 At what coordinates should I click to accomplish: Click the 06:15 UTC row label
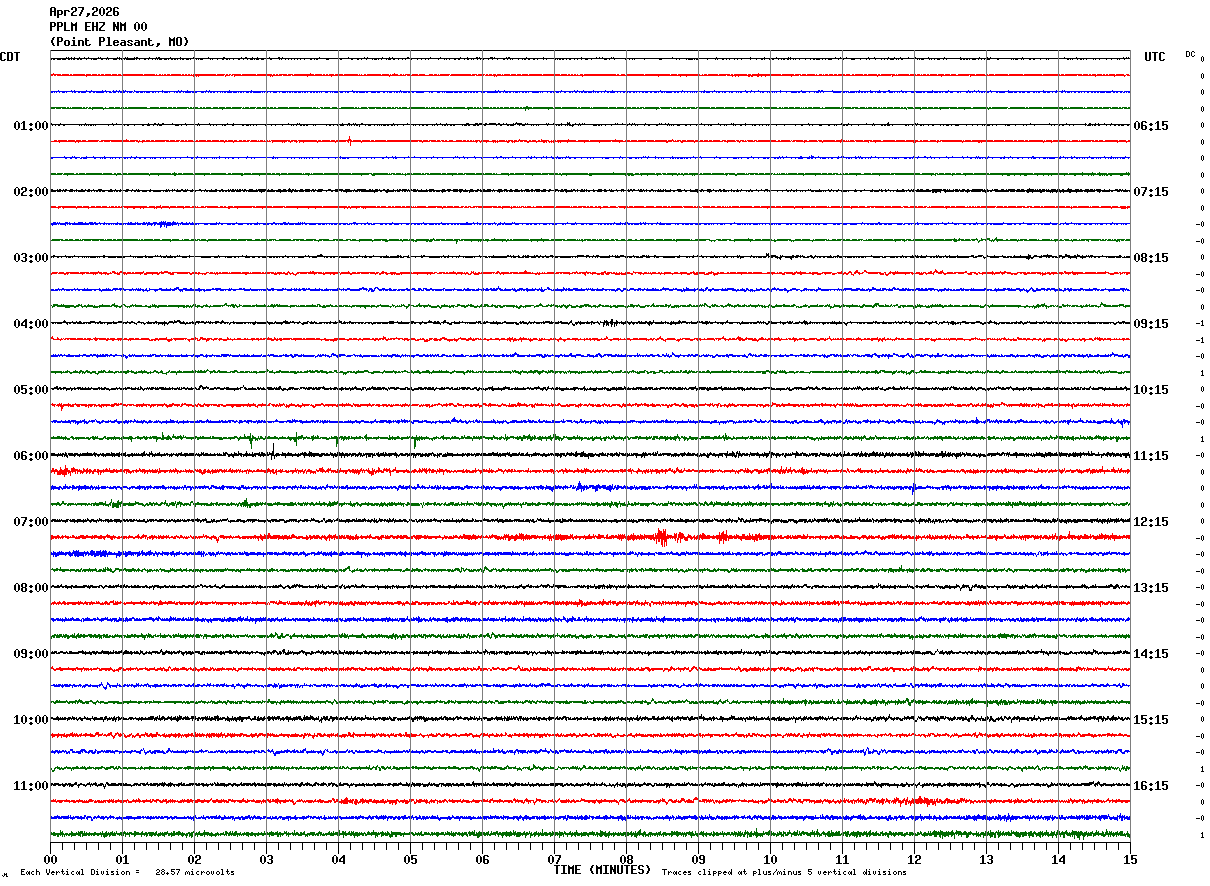point(1151,126)
